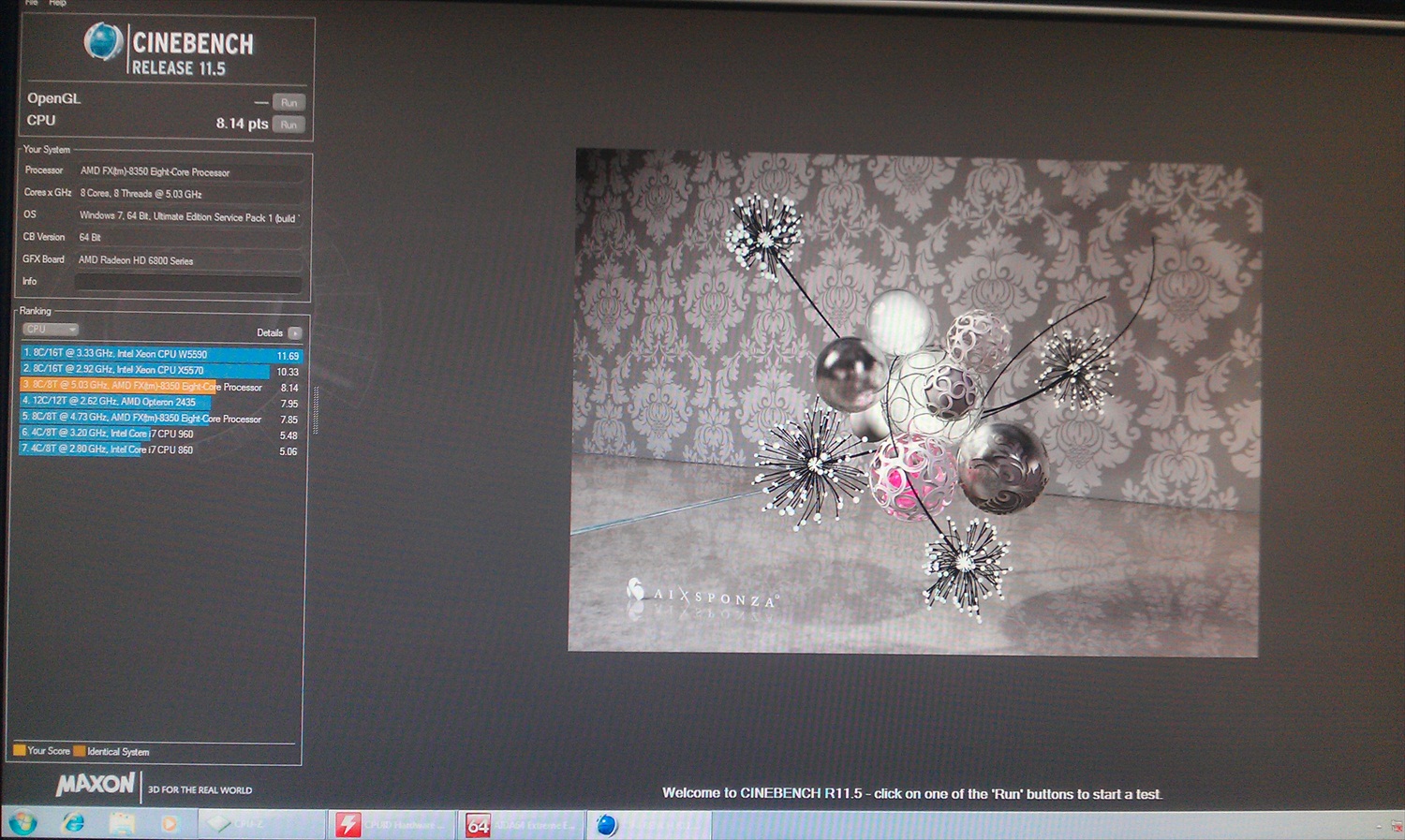Open the Windows Start orb
The image size is (1405, 840).
tap(22, 823)
